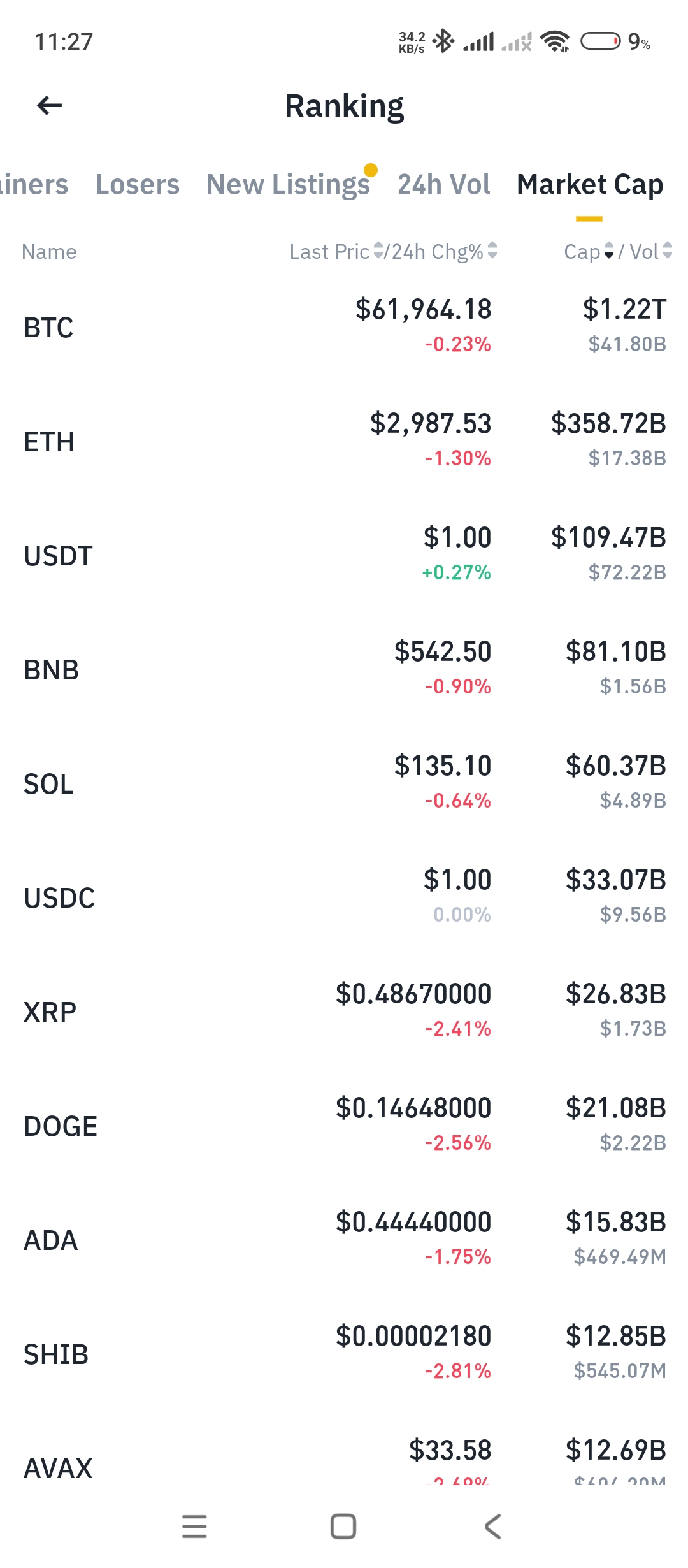Viewport: 688px width, 1568px height.
Task: Open the BTC coin row
Action: (344, 327)
